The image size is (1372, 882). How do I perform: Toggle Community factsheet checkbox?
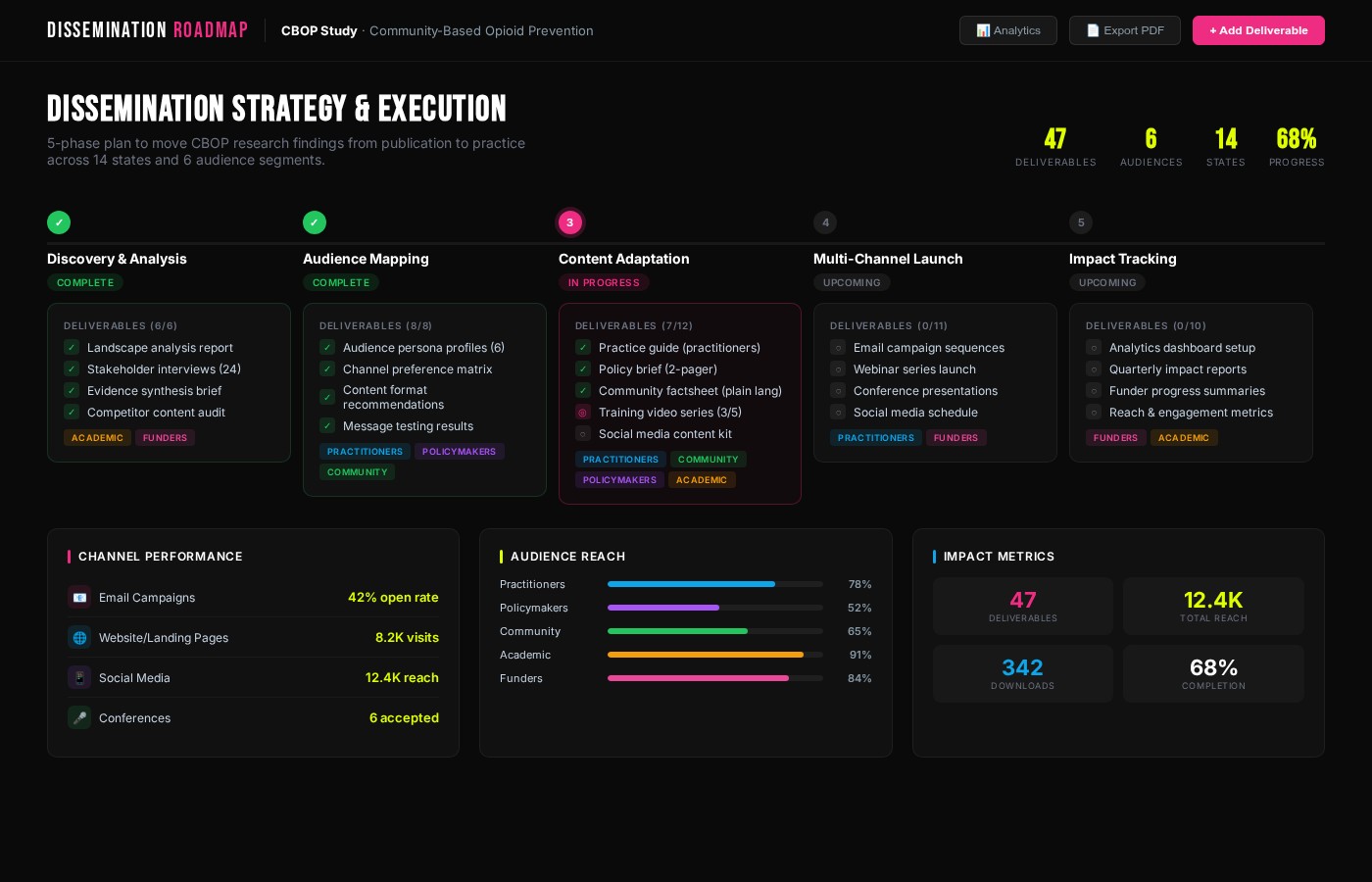pos(583,390)
